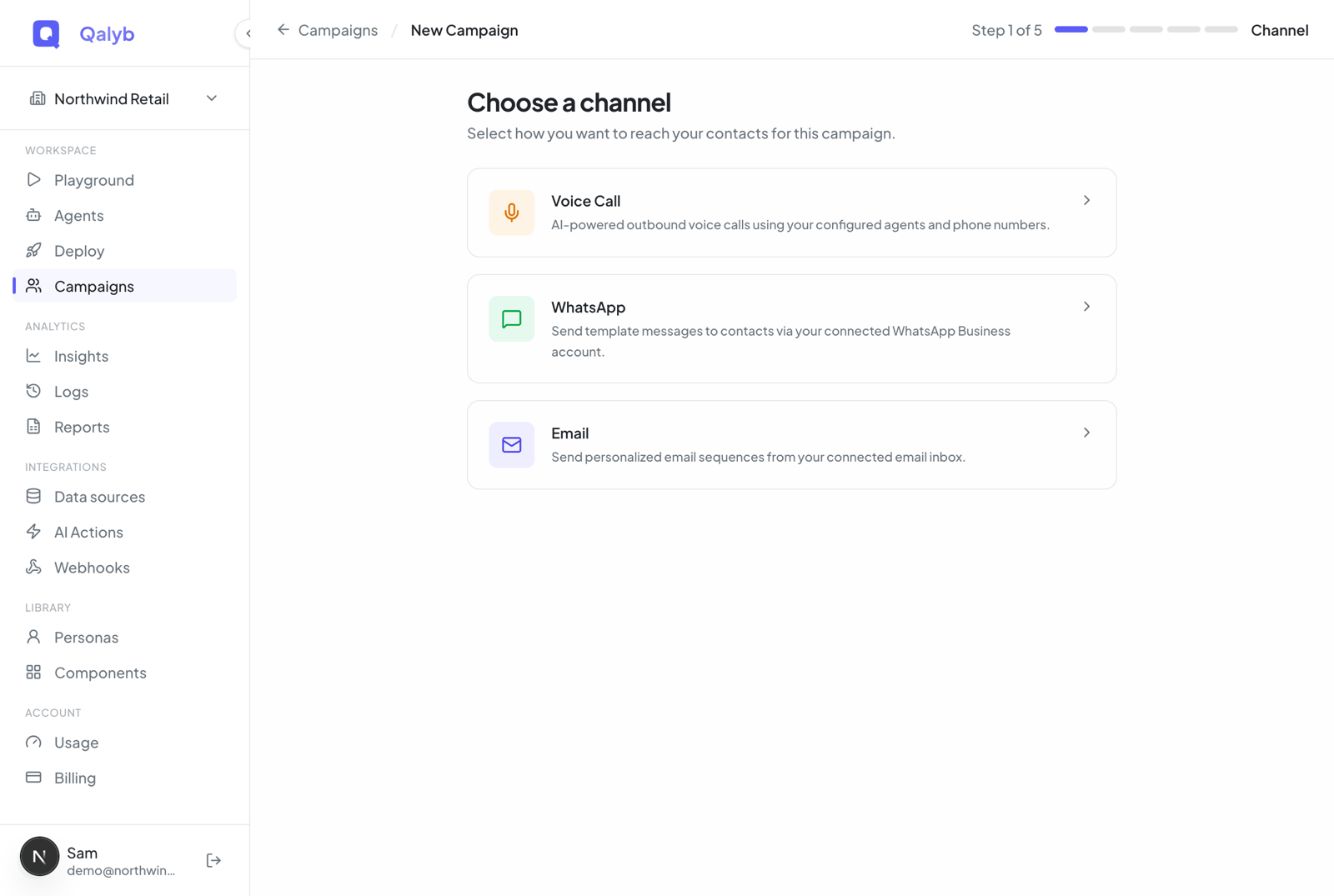Click the Billing credit card icon
The width and height of the screenshot is (1334, 896).
33,778
